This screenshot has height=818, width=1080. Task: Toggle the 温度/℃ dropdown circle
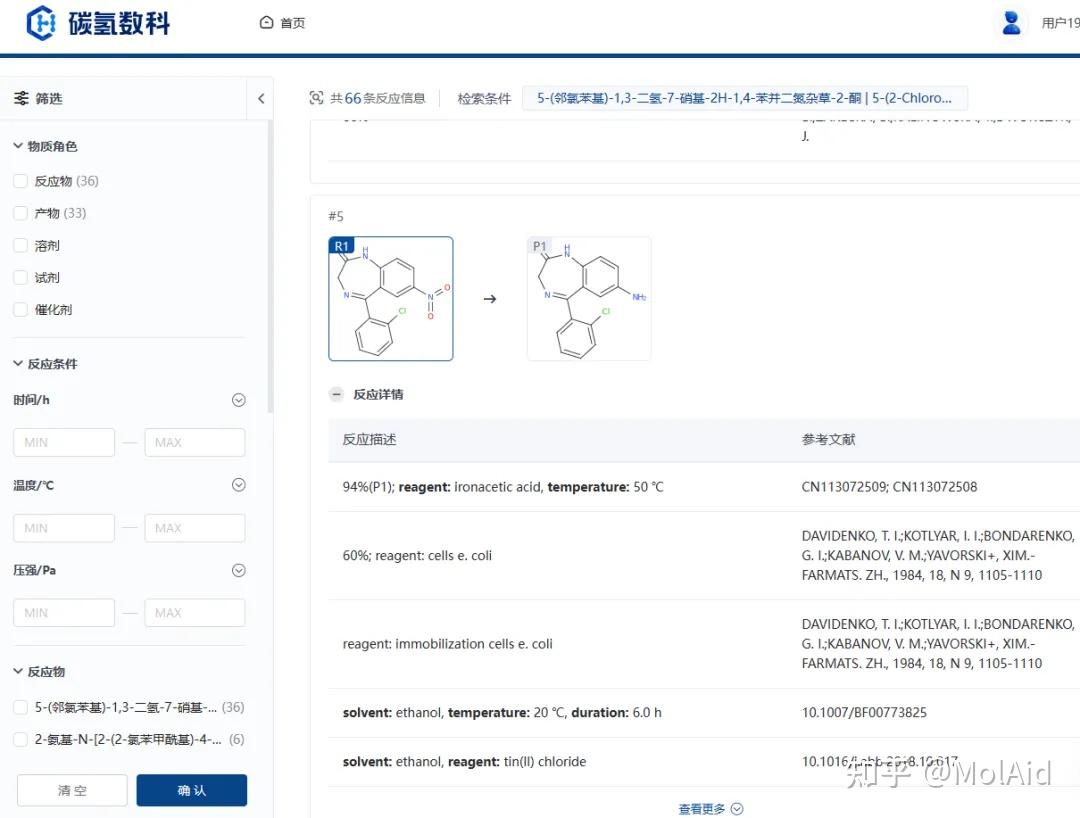coord(238,485)
